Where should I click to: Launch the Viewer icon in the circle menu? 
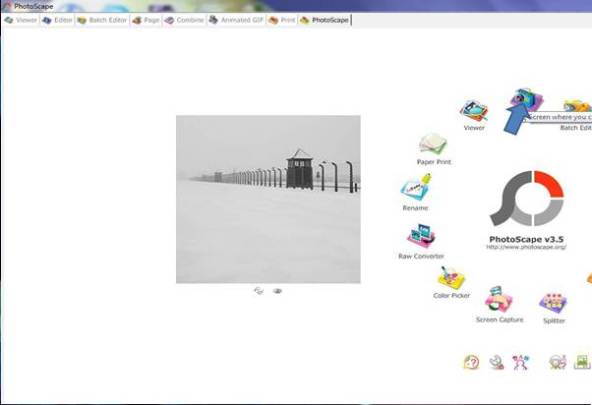coord(474,115)
